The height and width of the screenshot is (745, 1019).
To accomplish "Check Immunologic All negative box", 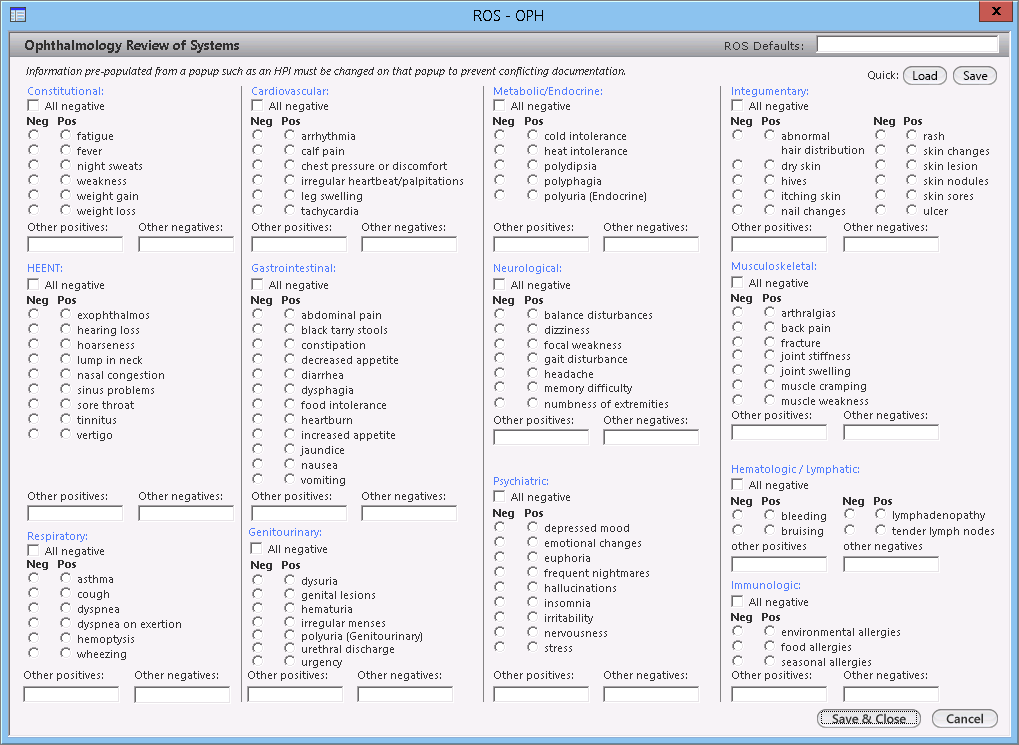I will pos(737,601).
